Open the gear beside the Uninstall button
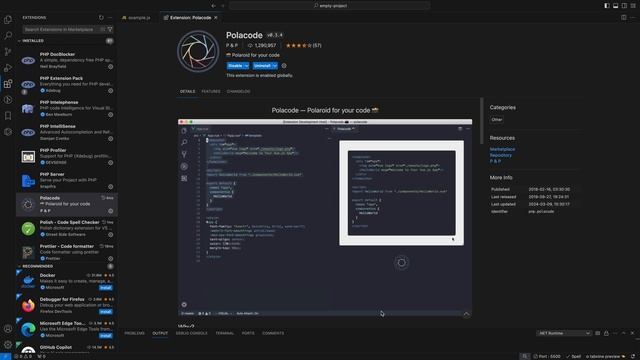The height and width of the screenshot is (360, 640). pyautogui.click(x=284, y=66)
